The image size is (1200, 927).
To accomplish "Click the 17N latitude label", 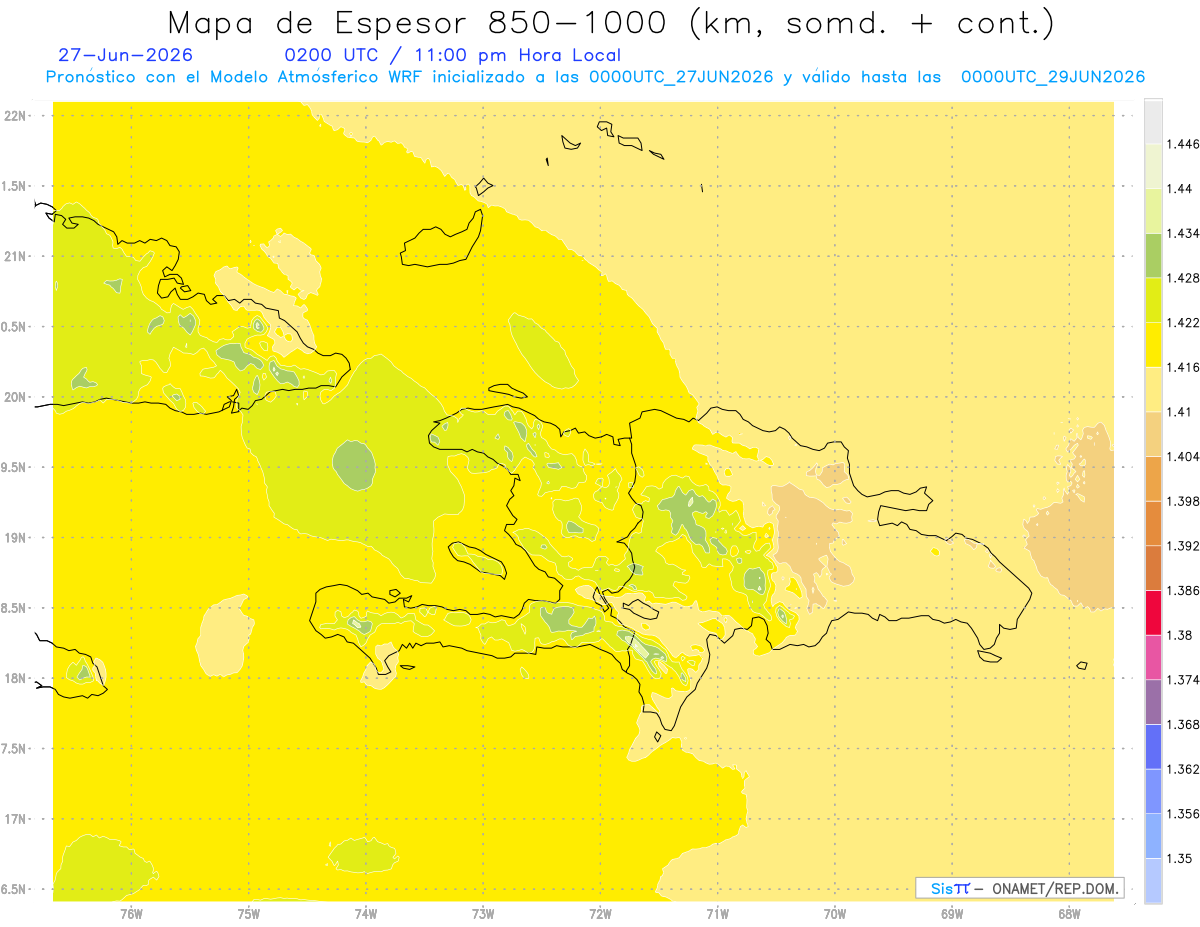I will tap(15, 820).
